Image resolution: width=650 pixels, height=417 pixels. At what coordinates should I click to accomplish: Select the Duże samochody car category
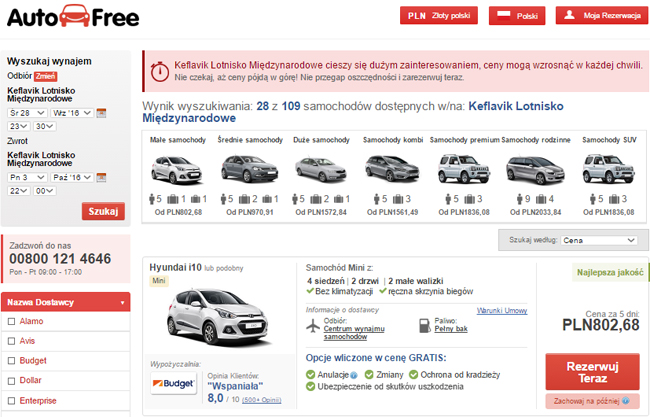[321, 177]
